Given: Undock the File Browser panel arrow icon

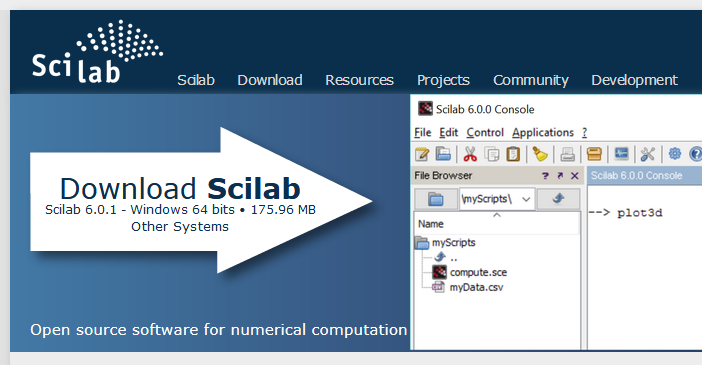Looking at the screenshot, I should [560, 176].
